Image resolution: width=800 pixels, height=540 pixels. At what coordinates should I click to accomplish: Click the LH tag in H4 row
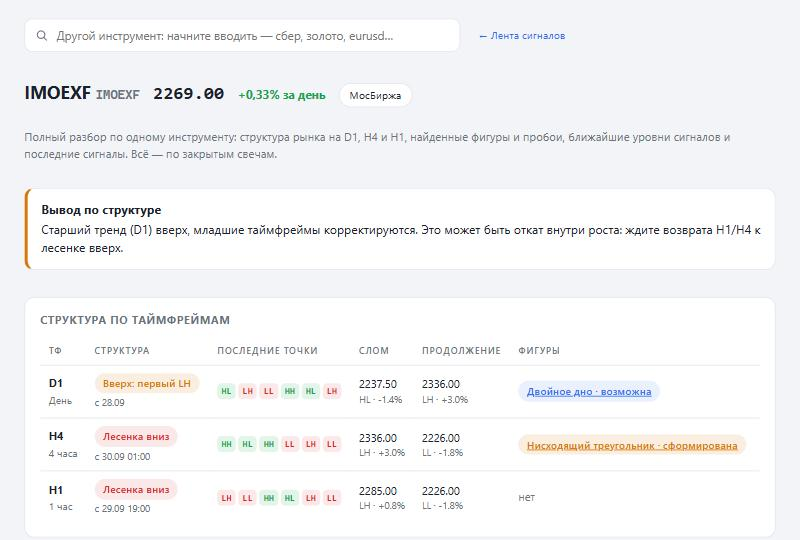[x=311, y=444]
